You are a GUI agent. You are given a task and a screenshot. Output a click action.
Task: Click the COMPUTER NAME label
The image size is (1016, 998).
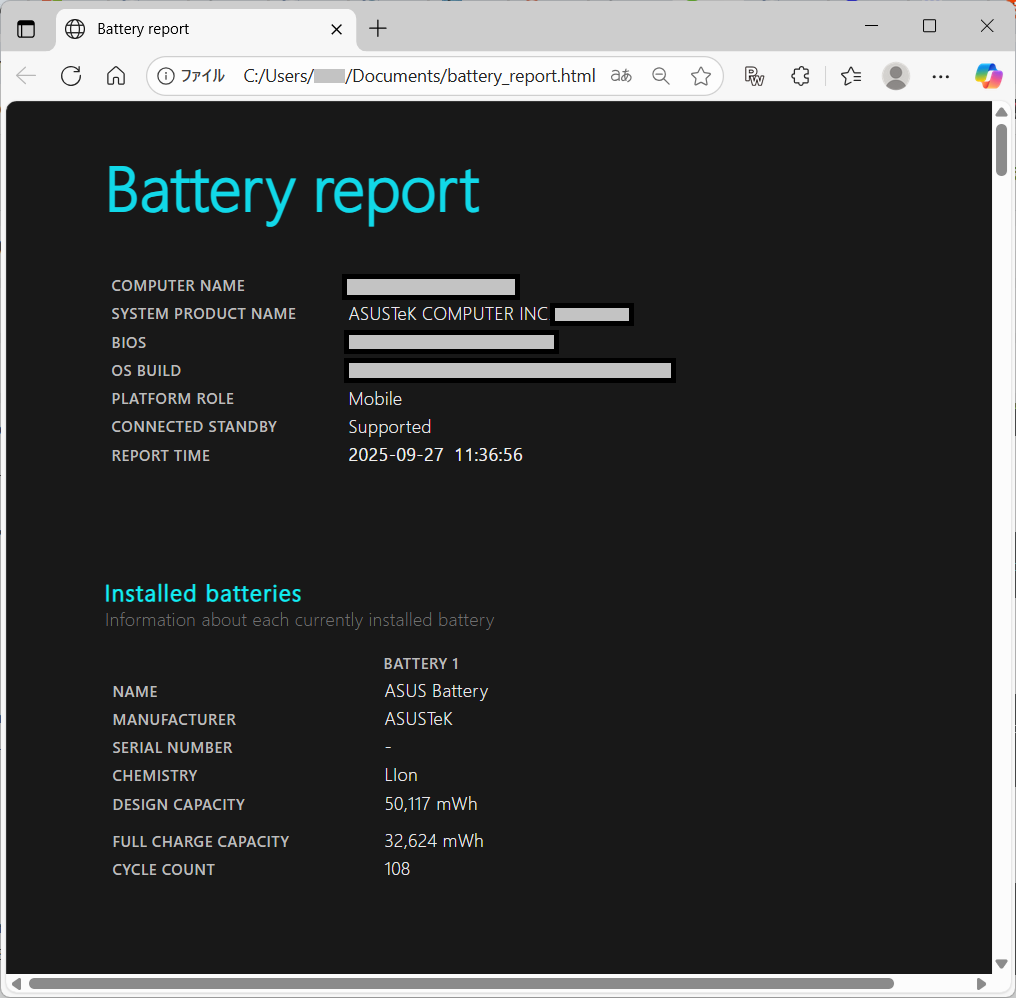[x=178, y=286]
